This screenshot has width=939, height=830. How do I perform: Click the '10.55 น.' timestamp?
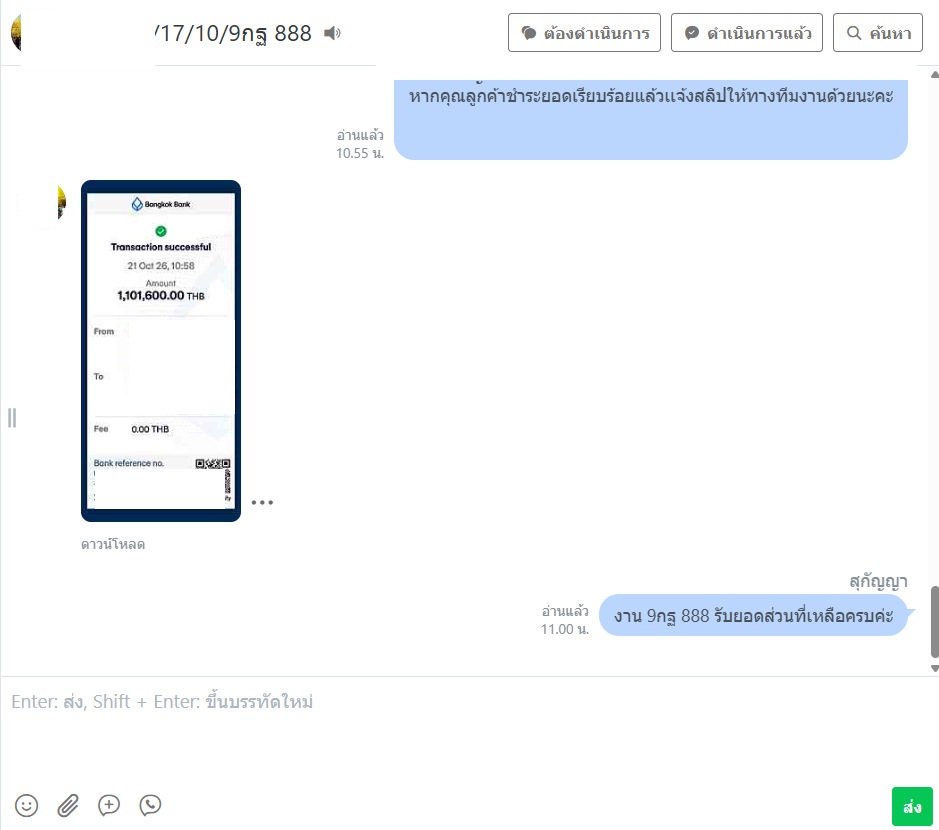[360, 153]
